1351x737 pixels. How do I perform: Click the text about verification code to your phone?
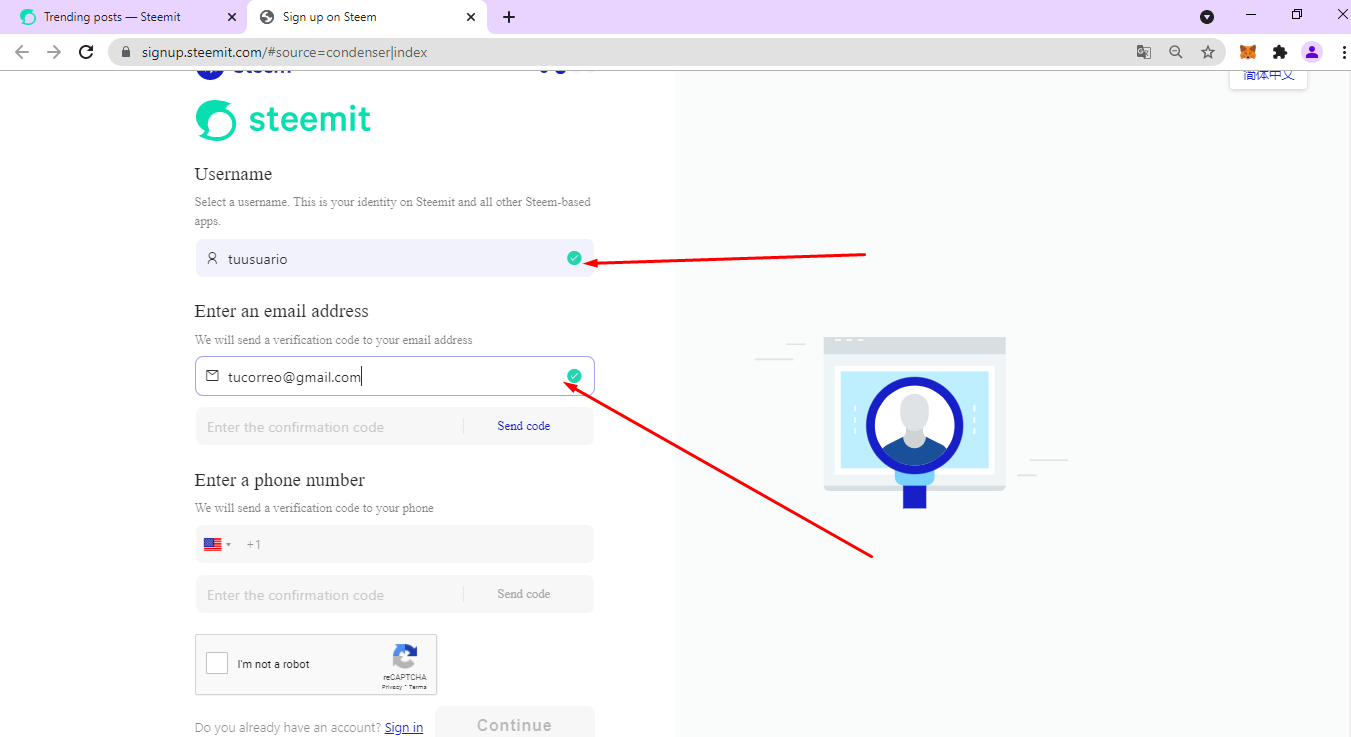[315, 508]
